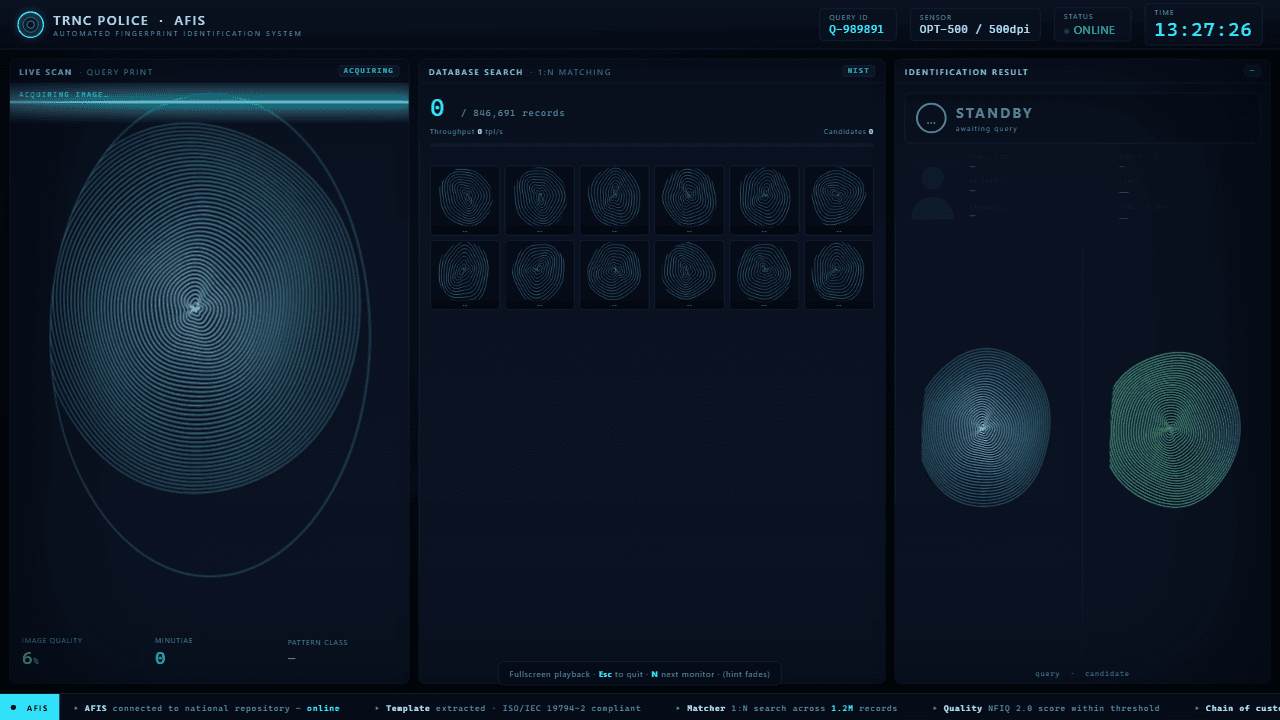Click the acquiring image scan line bar
This screenshot has width=1280, height=720.
(x=209, y=101)
